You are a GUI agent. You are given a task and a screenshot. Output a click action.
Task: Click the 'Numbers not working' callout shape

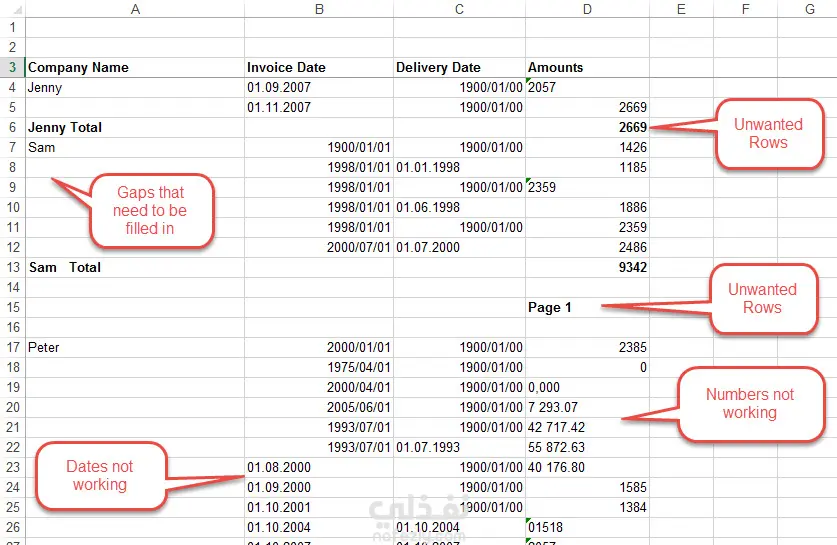[x=751, y=404]
